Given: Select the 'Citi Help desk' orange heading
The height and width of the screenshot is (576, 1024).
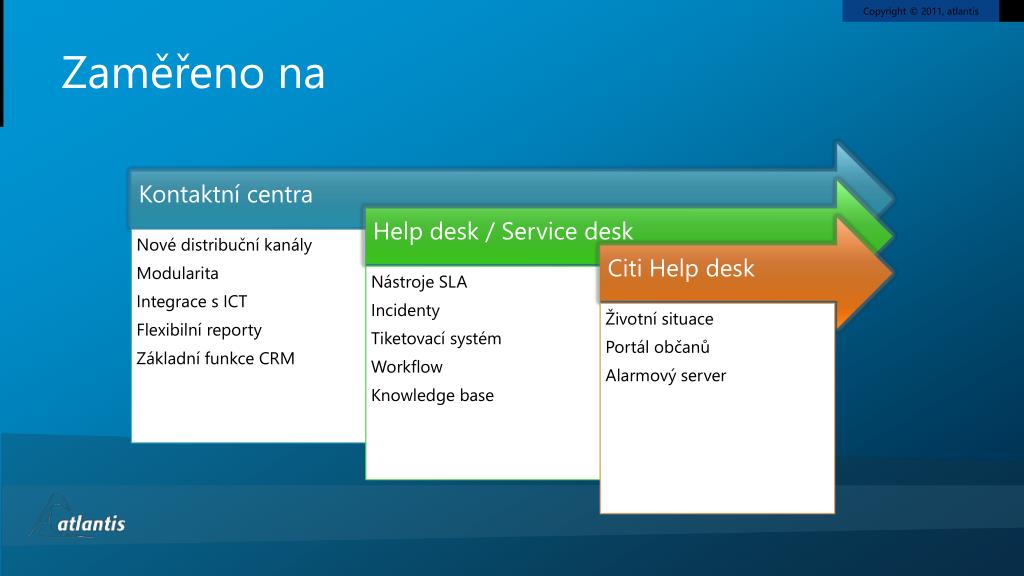Looking at the screenshot, I should (x=680, y=268).
